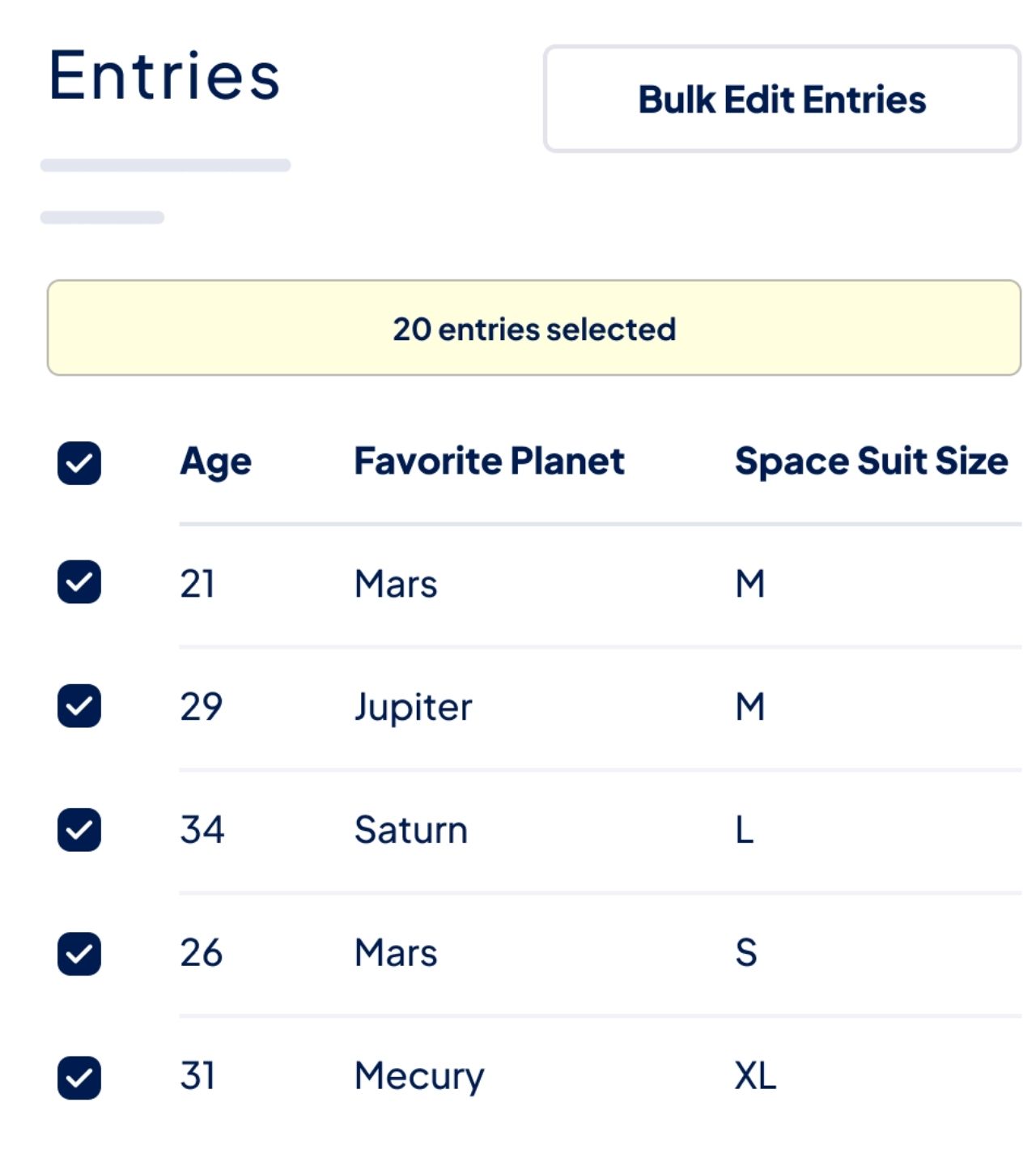Sort by the Age column header

click(x=215, y=462)
